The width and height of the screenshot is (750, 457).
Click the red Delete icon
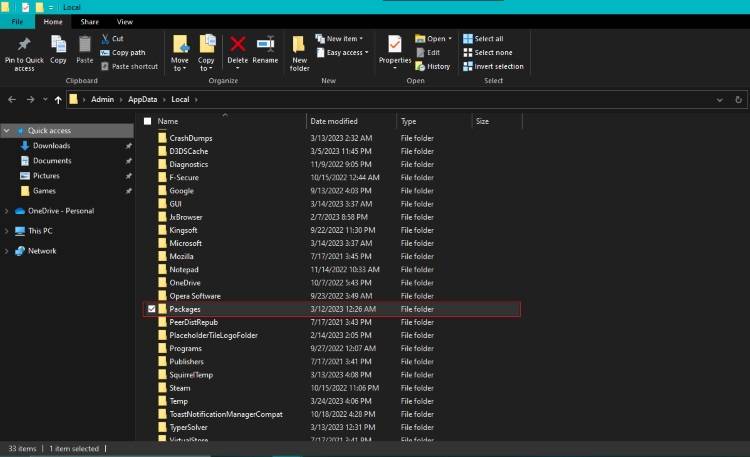[238, 45]
